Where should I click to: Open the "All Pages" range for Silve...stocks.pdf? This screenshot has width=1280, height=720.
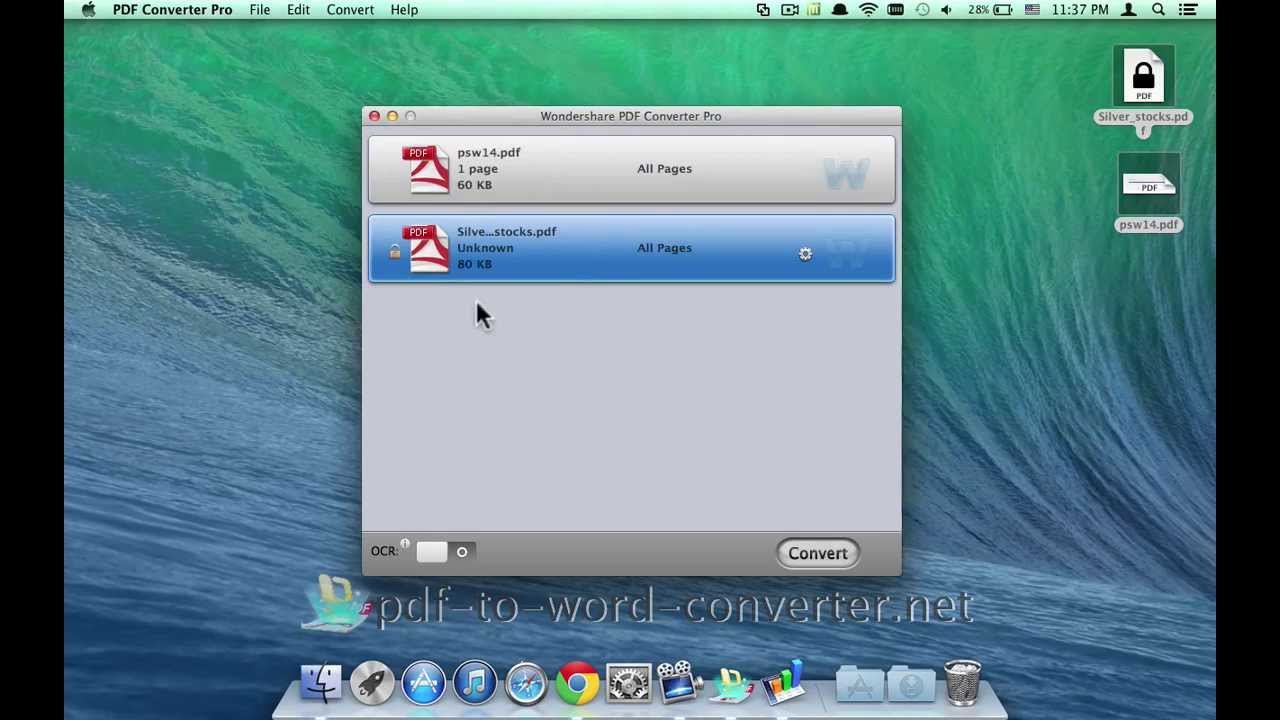(x=664, y=248)
